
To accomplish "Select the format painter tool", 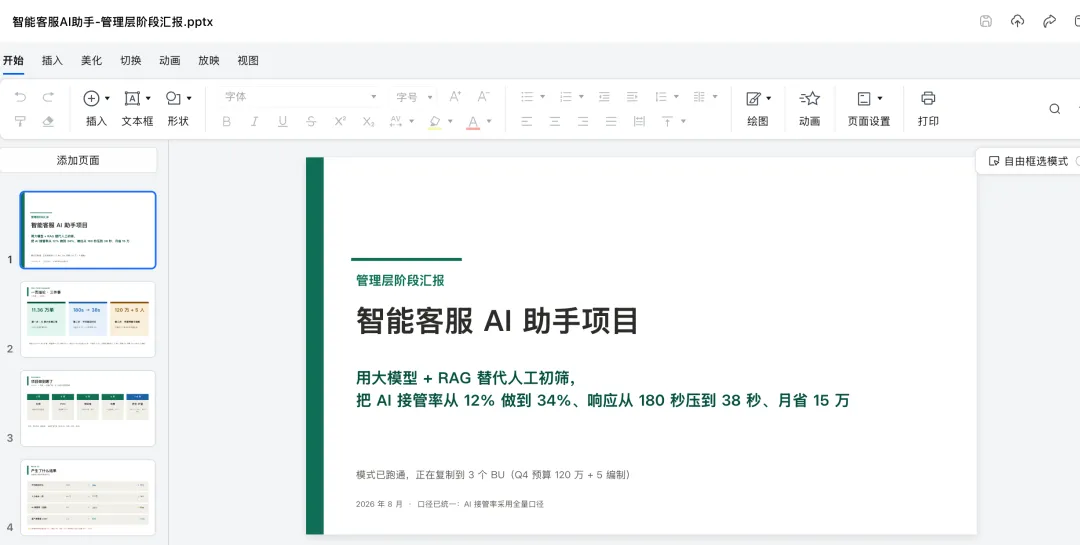I will pos(20,121).
